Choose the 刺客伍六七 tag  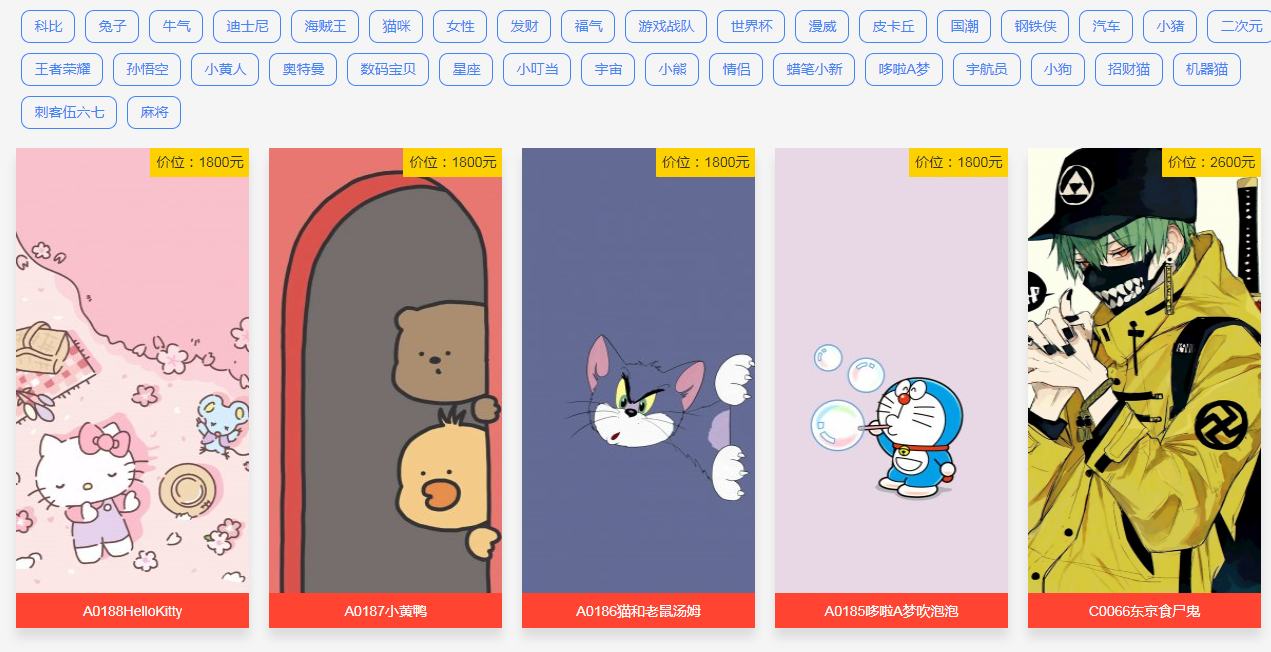(69, 113)
